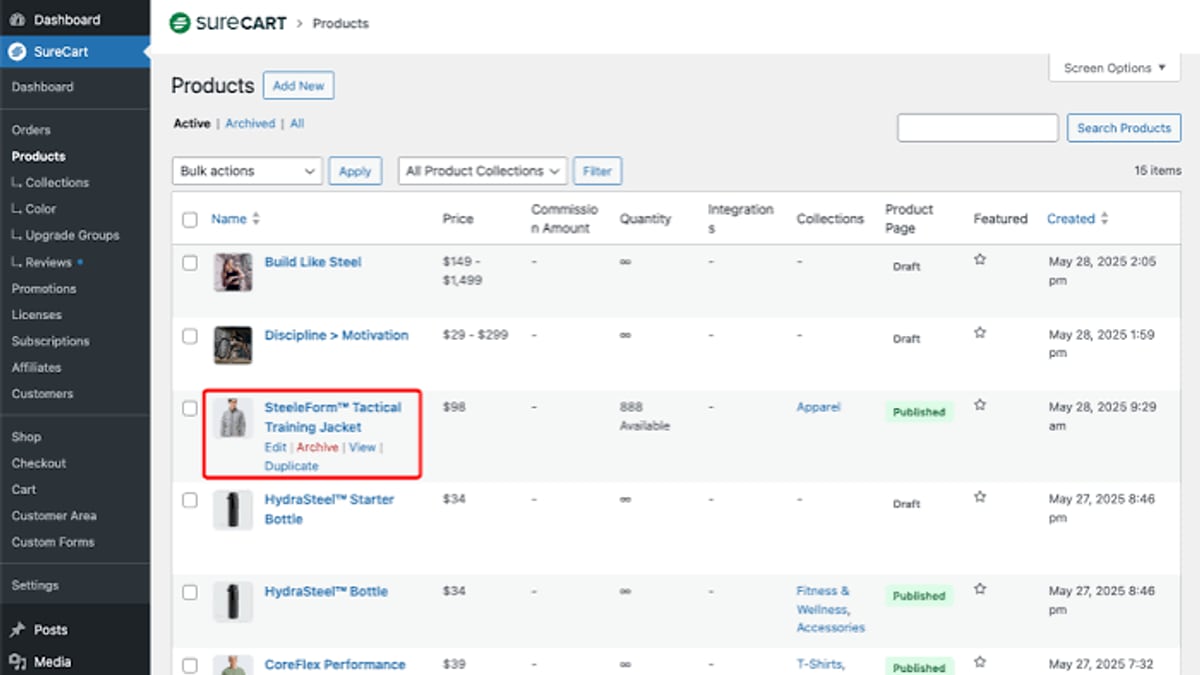This screenshot has height=675, width=1200.
Task: Open the Build Like Steel product title
Action: (x=313, y=262)
